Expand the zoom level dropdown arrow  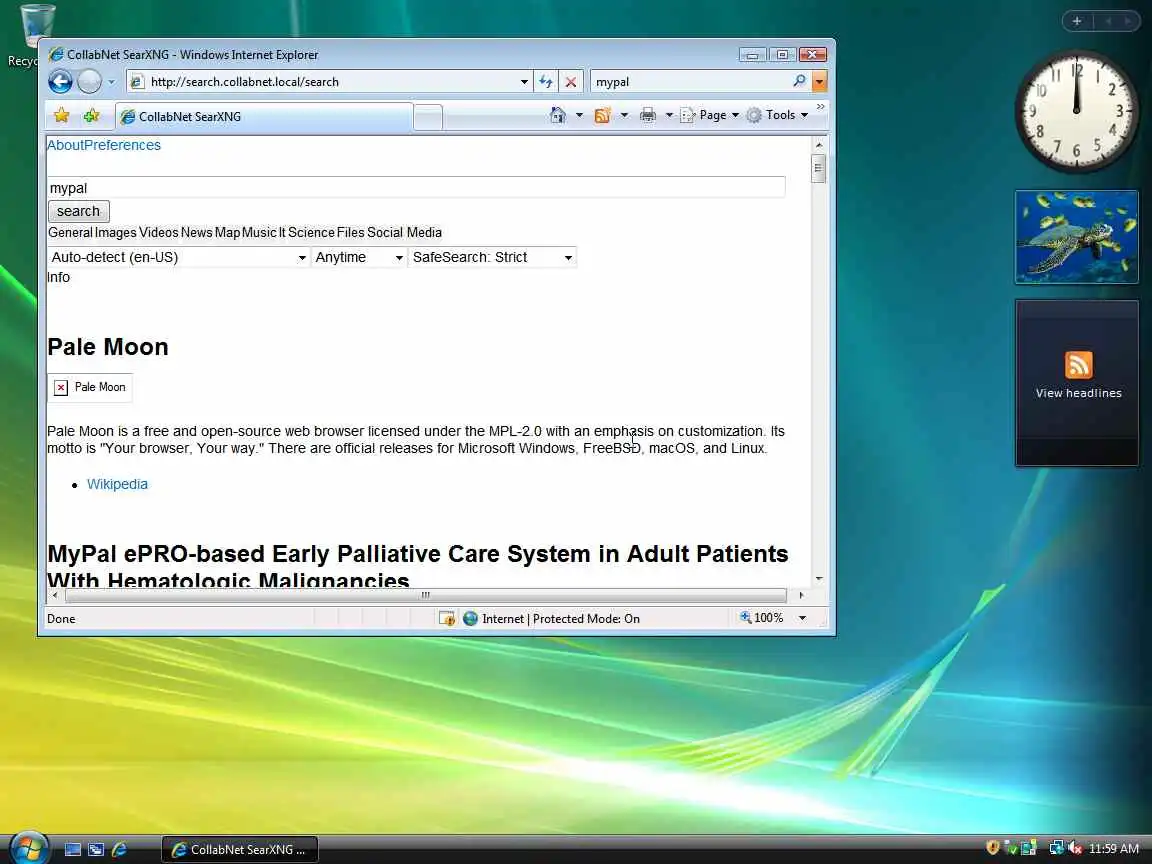[802, 618]
